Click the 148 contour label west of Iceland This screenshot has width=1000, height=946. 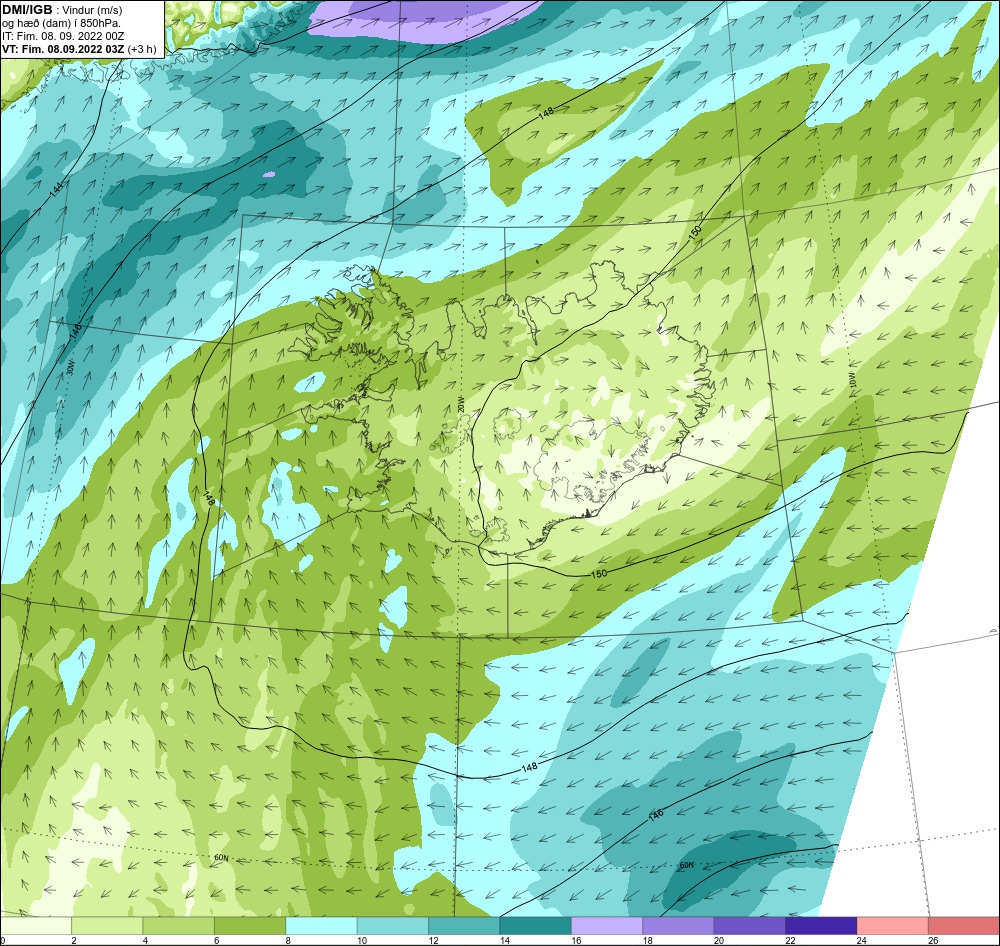(x=209, y=498)
